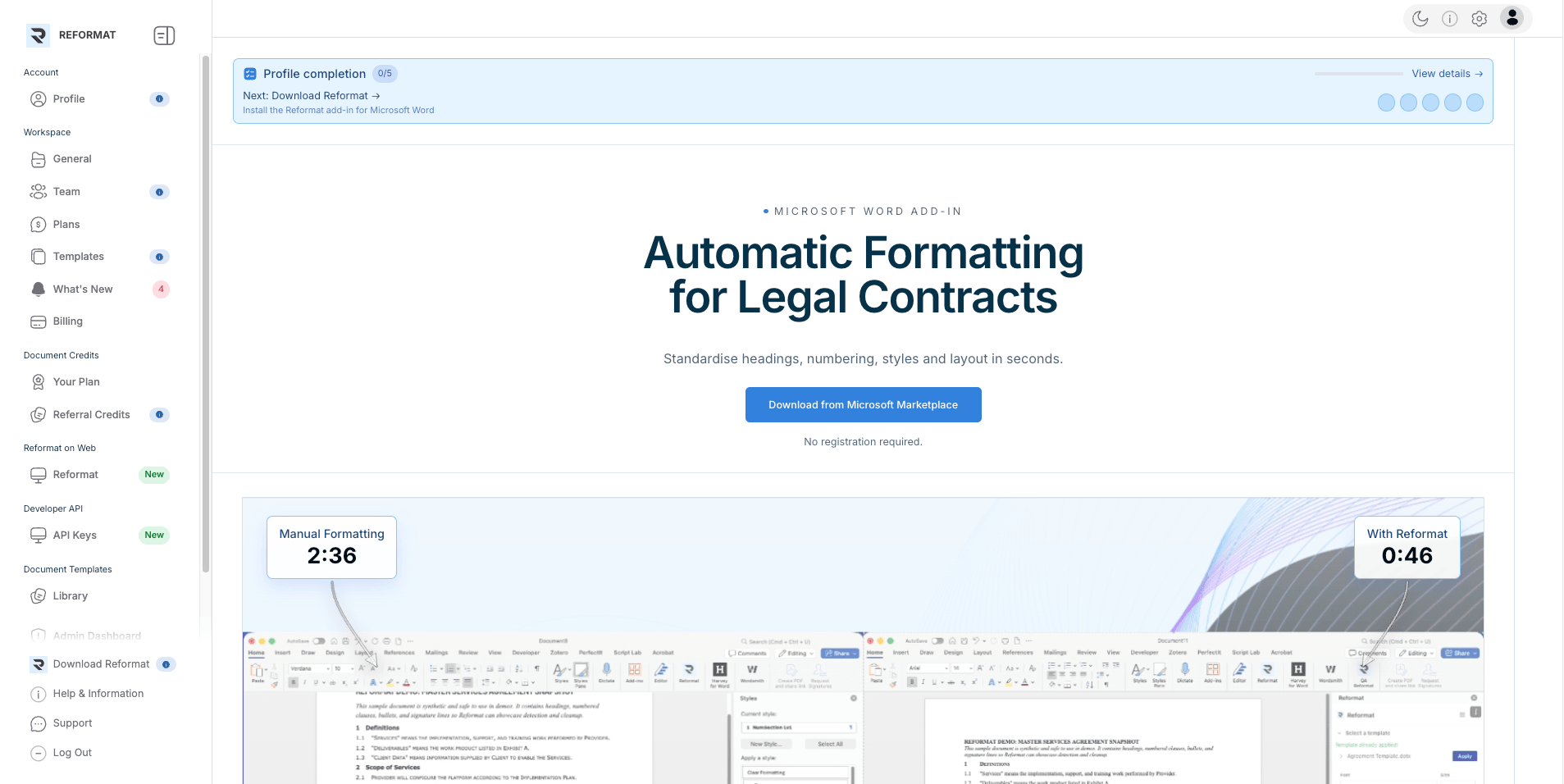Toggle dark mode with the moon icon
This screenshot has width=1564, height=784.
(x=1420, y=19)
